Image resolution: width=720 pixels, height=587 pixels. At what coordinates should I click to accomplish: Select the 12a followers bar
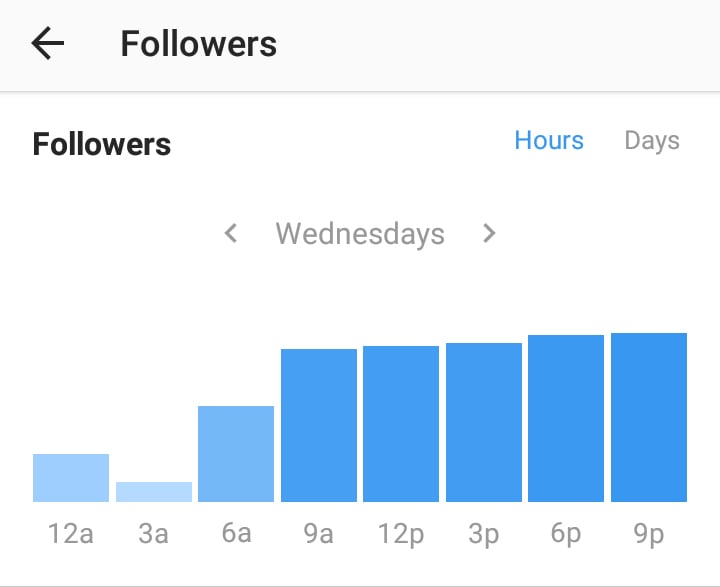71,478
